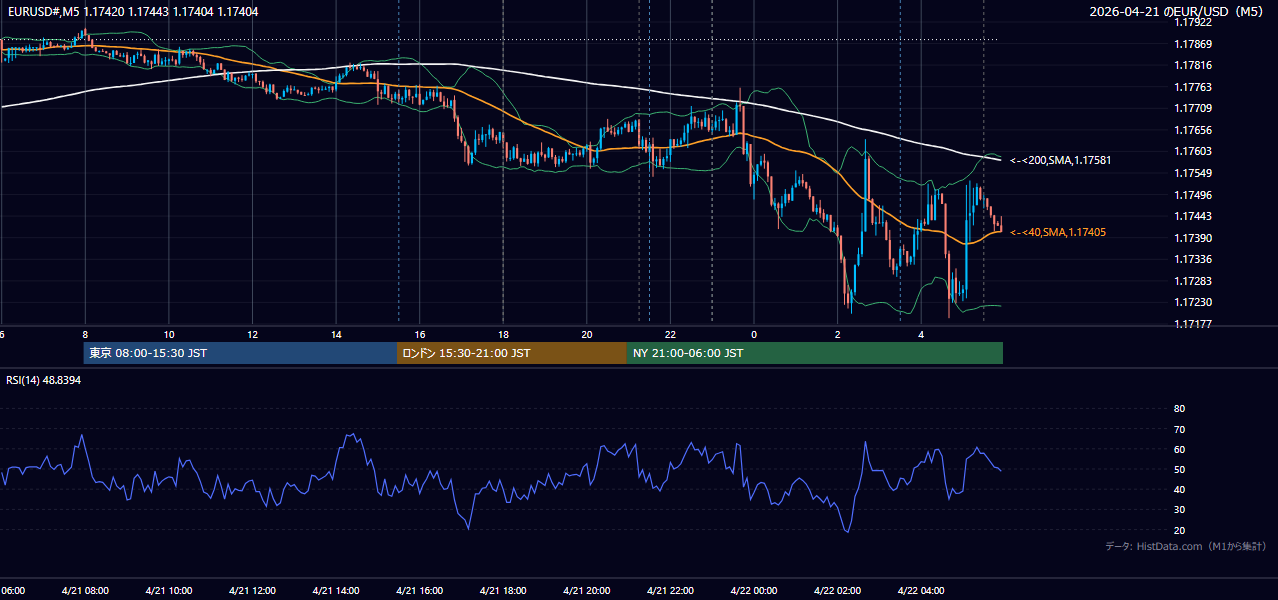
Task: Click price axis value 1.17763
Action: (1192, 87)
